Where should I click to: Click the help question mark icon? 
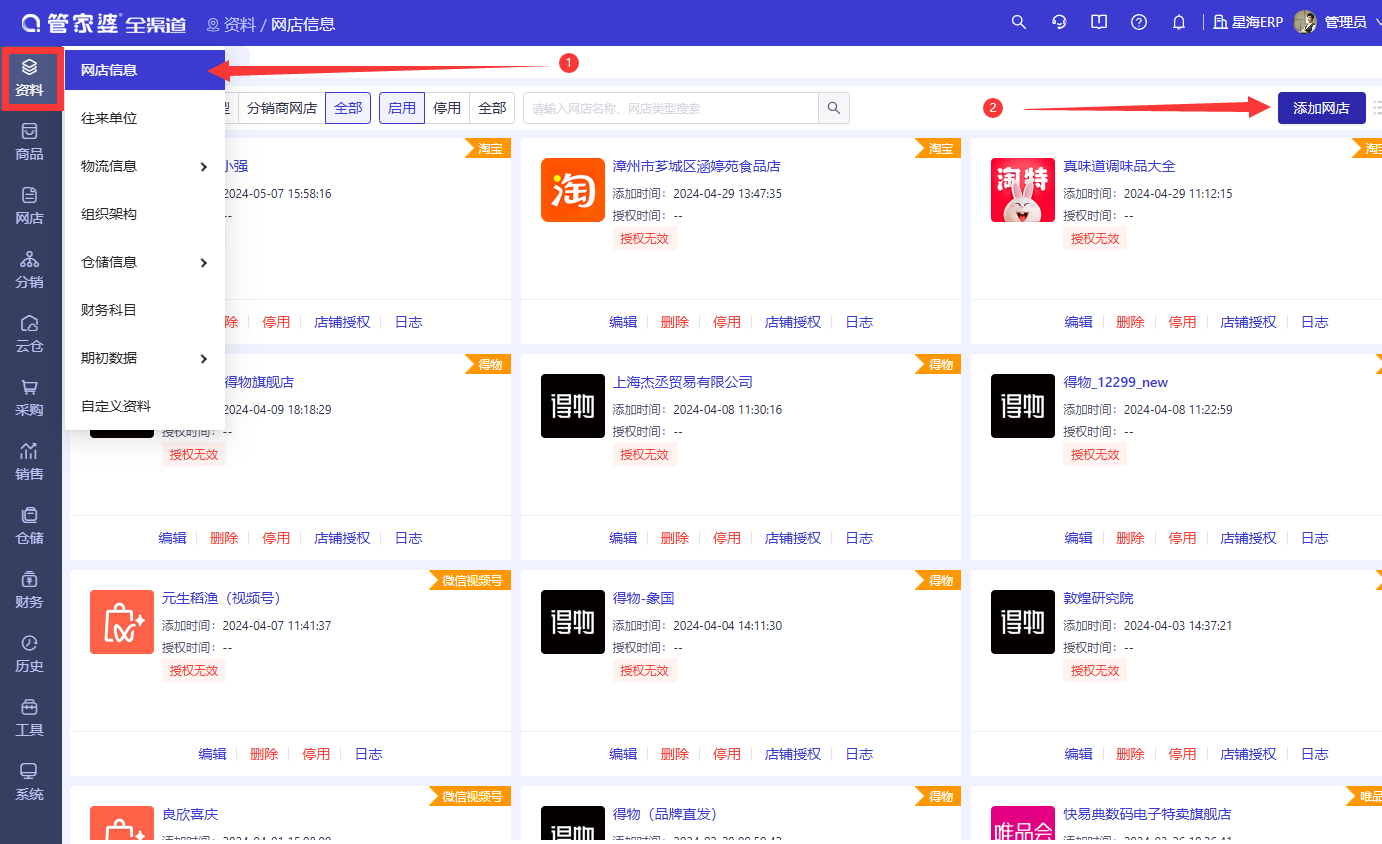click(x=1139, y=22)
